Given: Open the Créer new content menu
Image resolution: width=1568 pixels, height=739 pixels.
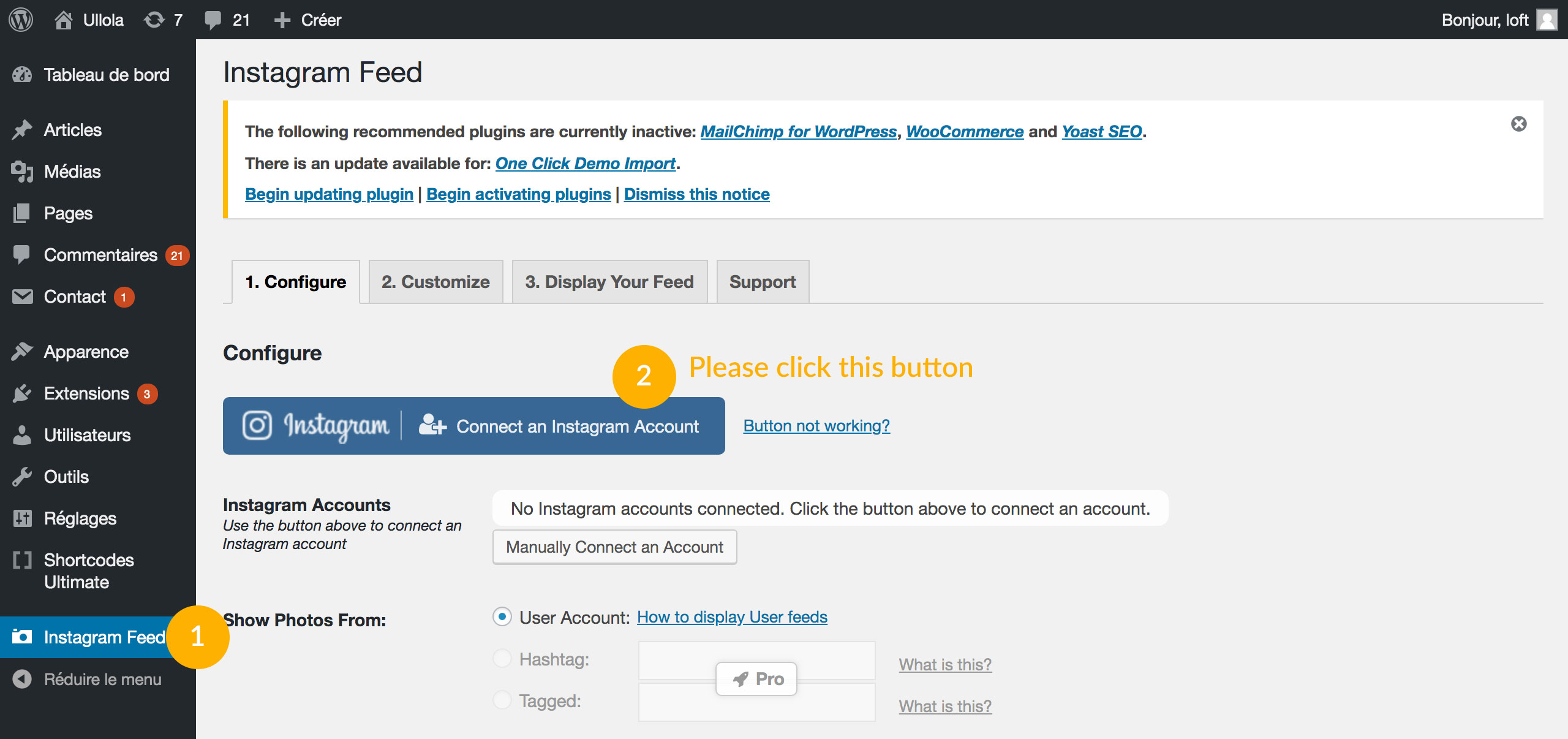Looking at the screenshot, I should (308, 20).
